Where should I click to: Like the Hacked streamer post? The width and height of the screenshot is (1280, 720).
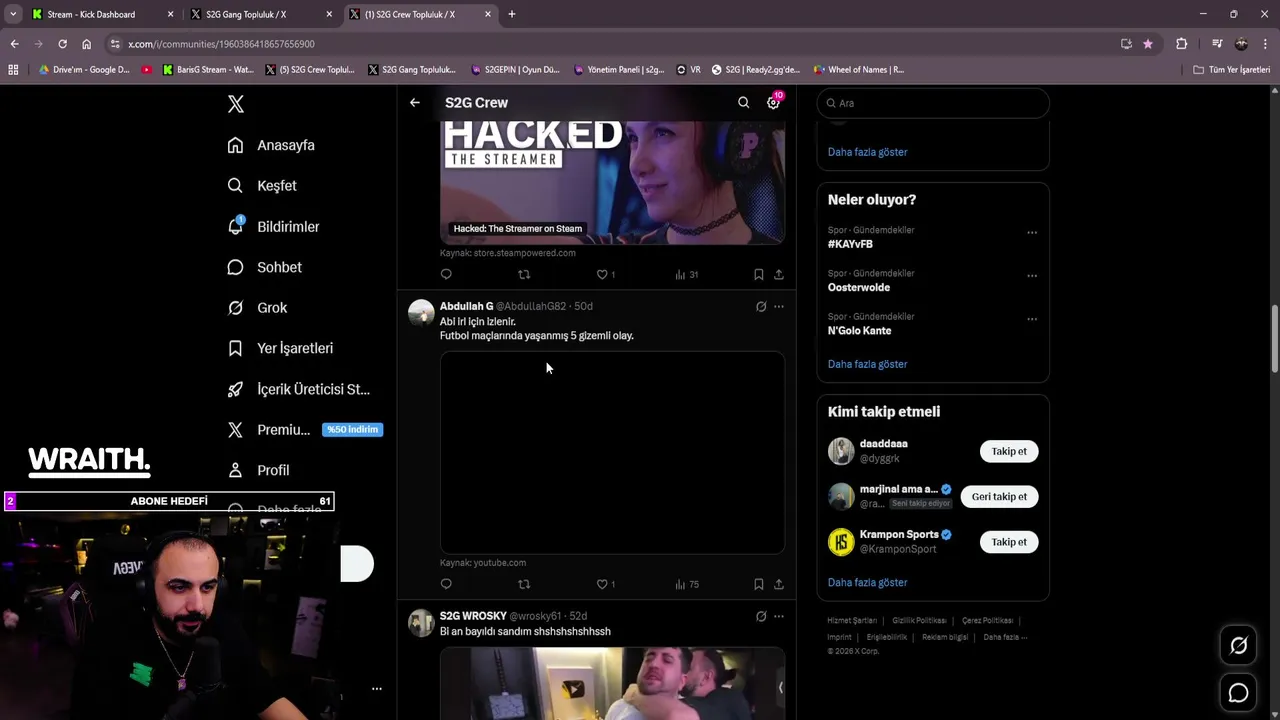[x=606, y=274]
